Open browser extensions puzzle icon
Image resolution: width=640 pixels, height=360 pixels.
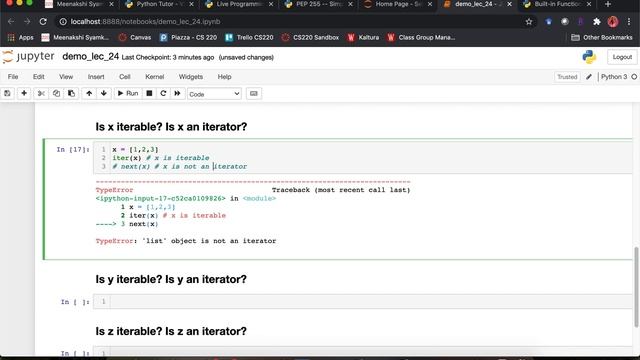[x=597, y=22]
